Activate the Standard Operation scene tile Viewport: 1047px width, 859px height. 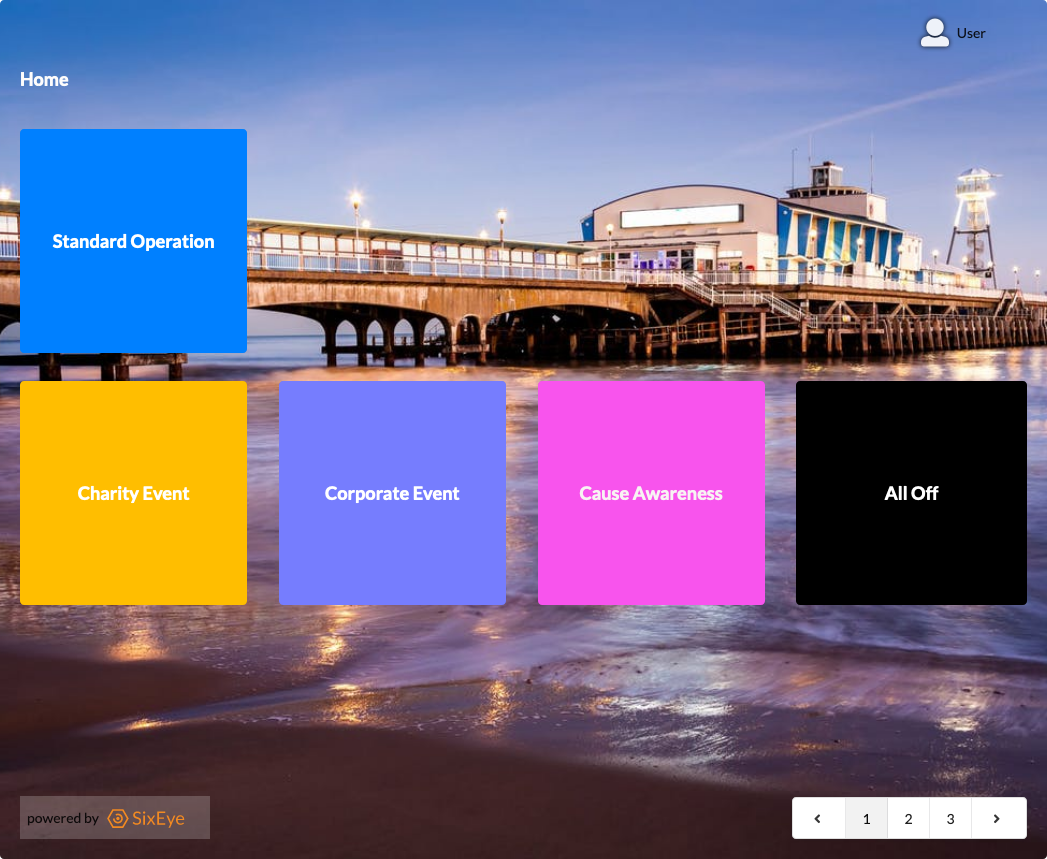click(133, 241)
